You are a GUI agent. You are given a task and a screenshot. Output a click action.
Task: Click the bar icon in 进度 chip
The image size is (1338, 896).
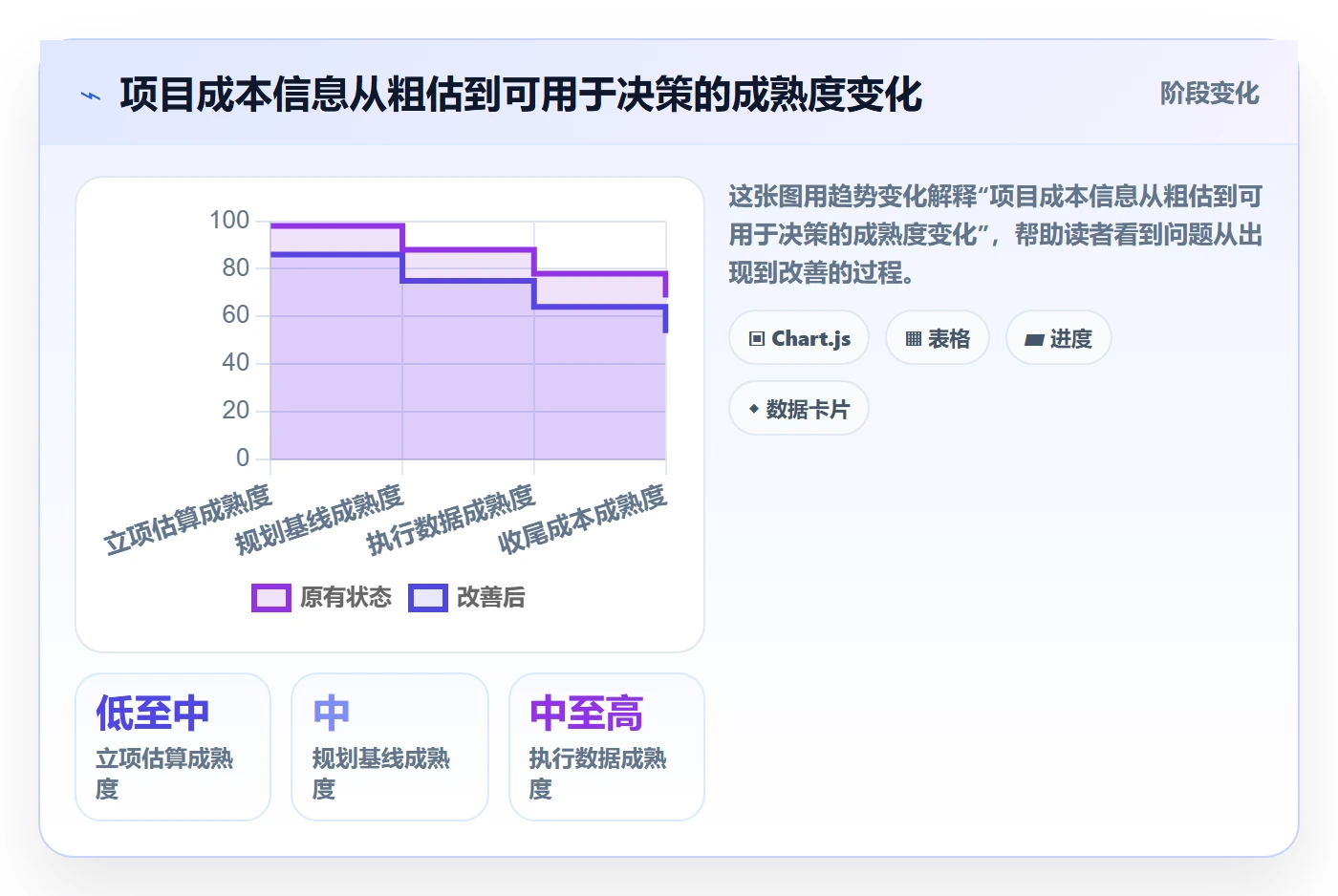click(x=1034, y=339)
